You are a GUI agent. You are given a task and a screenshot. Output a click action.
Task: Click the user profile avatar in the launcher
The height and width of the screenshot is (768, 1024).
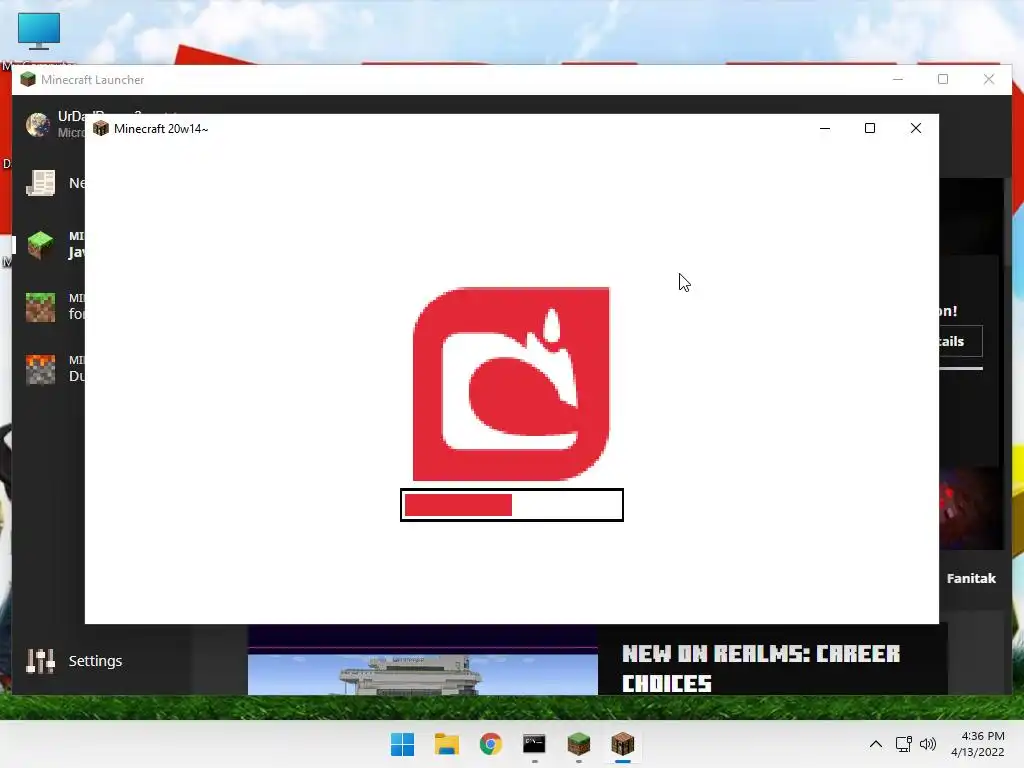[38, 124]
